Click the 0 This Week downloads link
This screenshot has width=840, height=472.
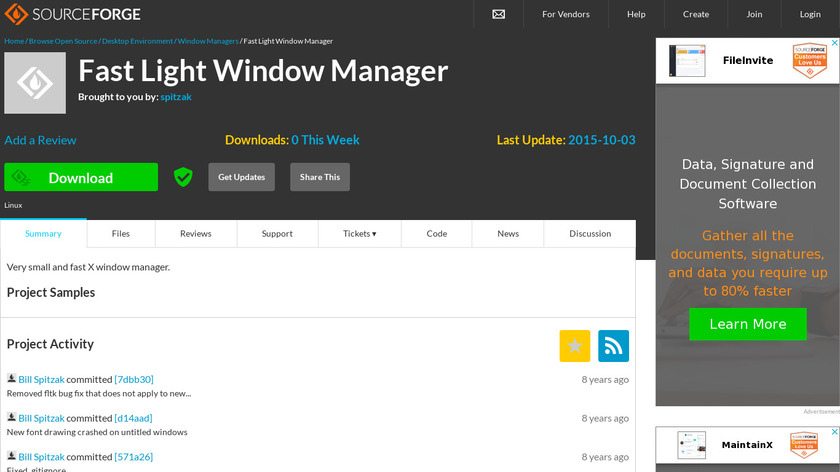(x=325, y=140)
